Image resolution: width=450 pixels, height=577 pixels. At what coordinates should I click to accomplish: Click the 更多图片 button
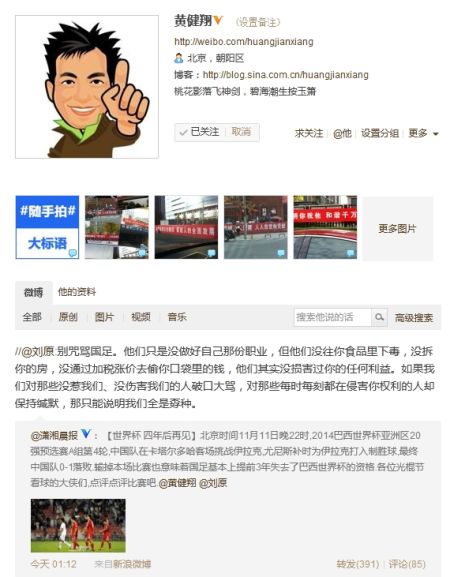398,229
